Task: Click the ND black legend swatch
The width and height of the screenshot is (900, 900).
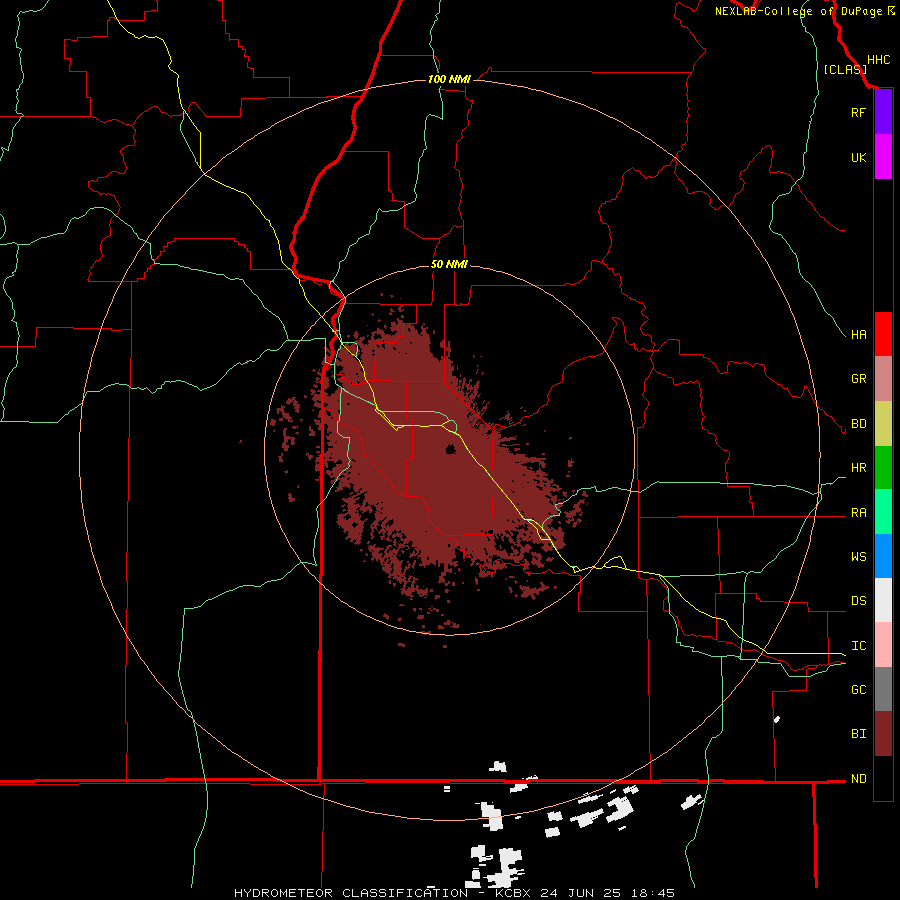Action: pos(883,778)
